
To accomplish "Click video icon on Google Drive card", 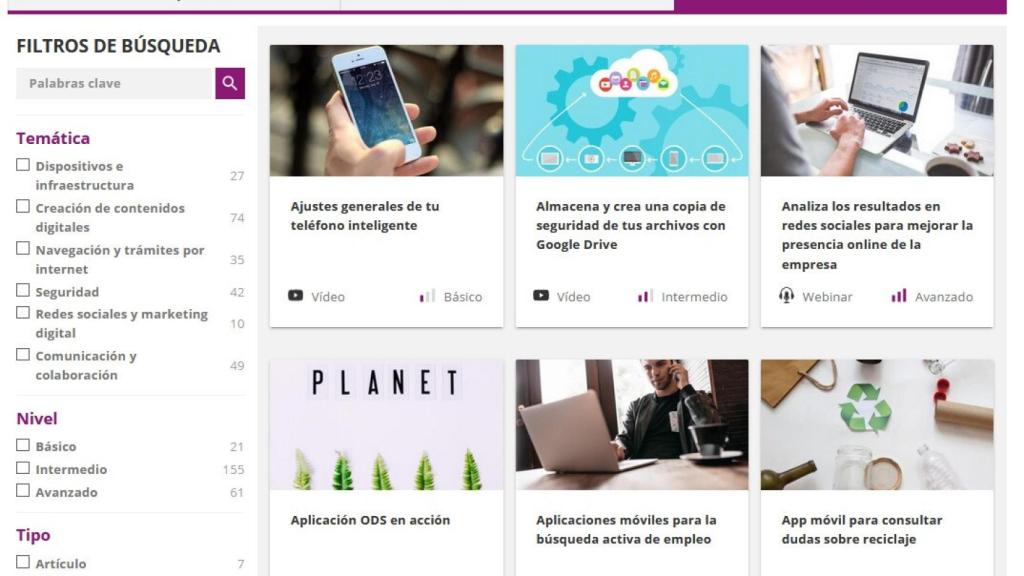I will coord(541,296).
